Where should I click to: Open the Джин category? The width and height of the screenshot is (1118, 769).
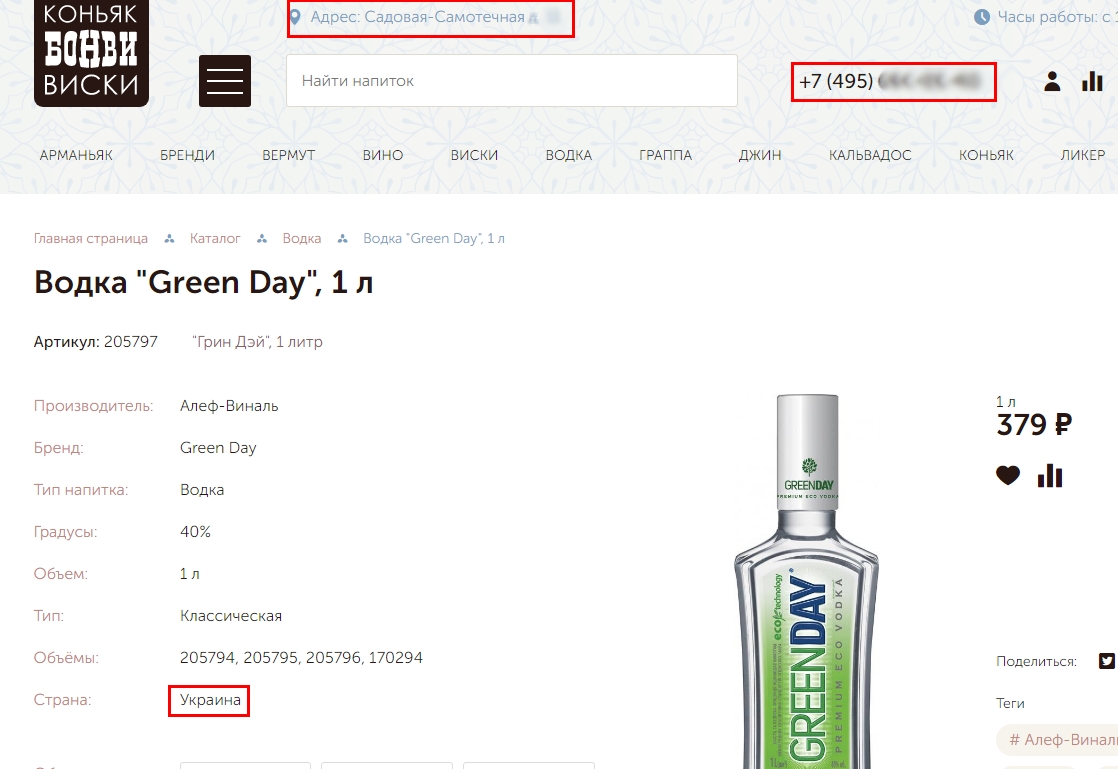[x=760, y=155]
